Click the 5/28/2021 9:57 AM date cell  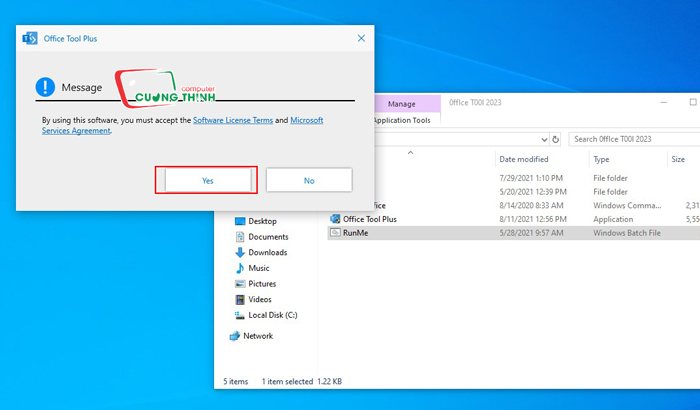pyautogui.click(x=531, y=233)
